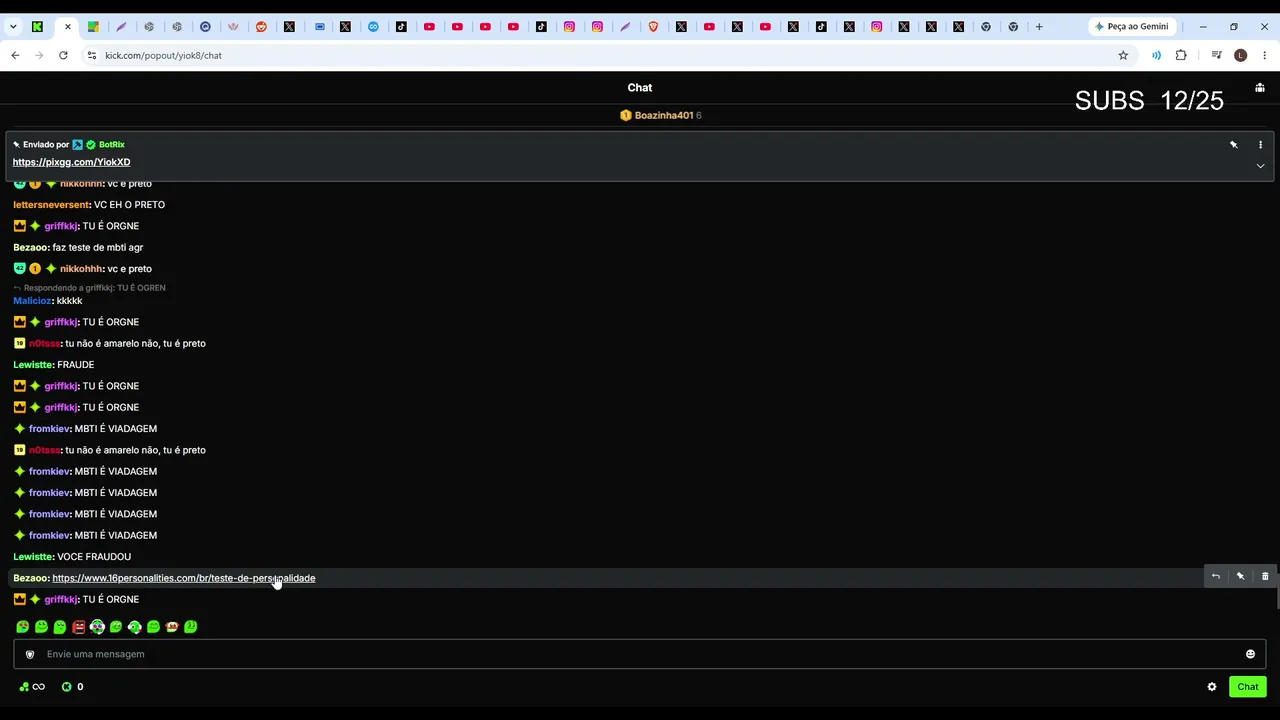The height and width of the screenshot is (720, 1280).
Task: Click 'Bezaoo: faz teste de mbti agr' message
Action: coord(78,247)
